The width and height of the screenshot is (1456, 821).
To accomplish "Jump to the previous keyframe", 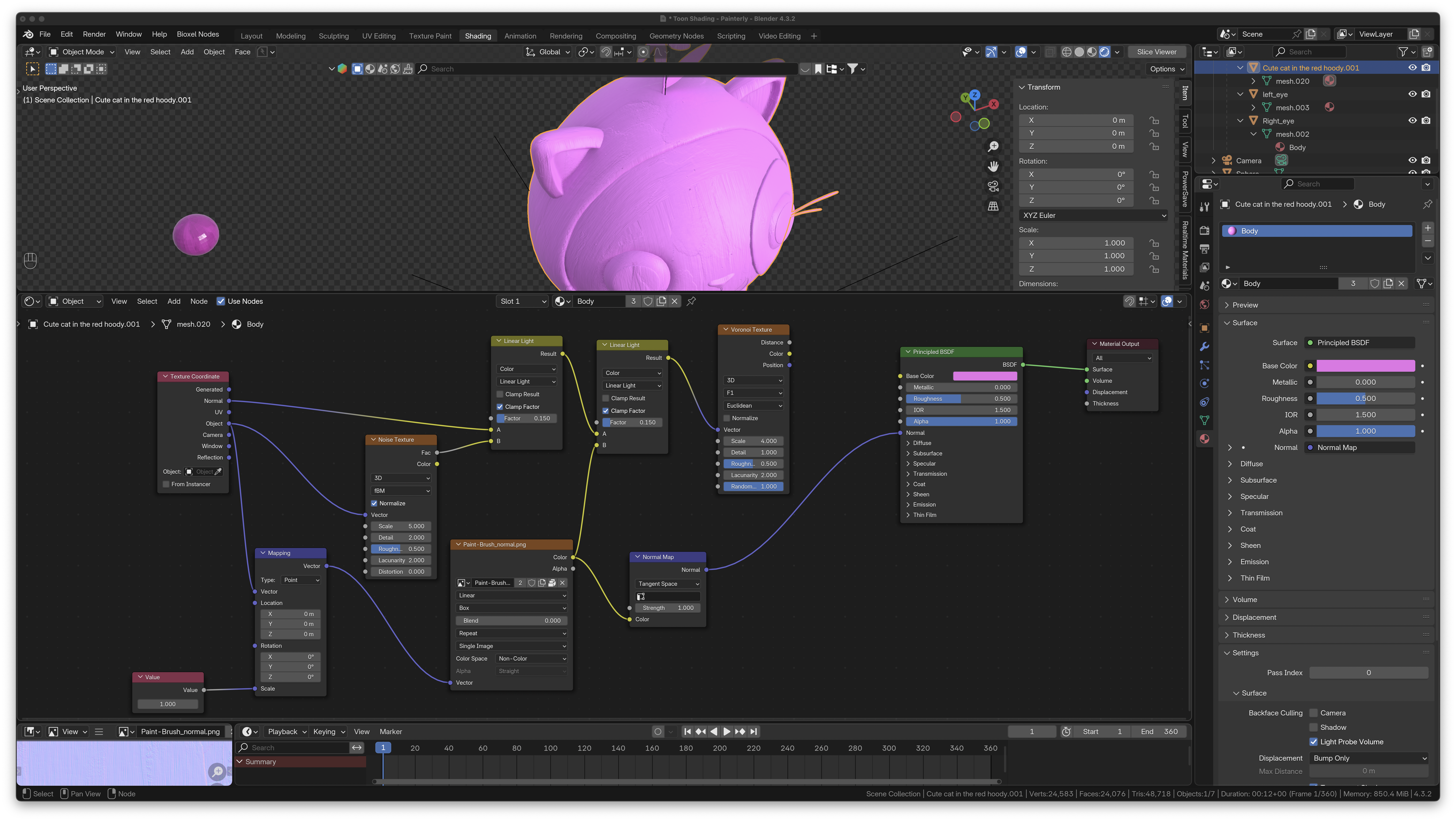I will coord(701,732).
